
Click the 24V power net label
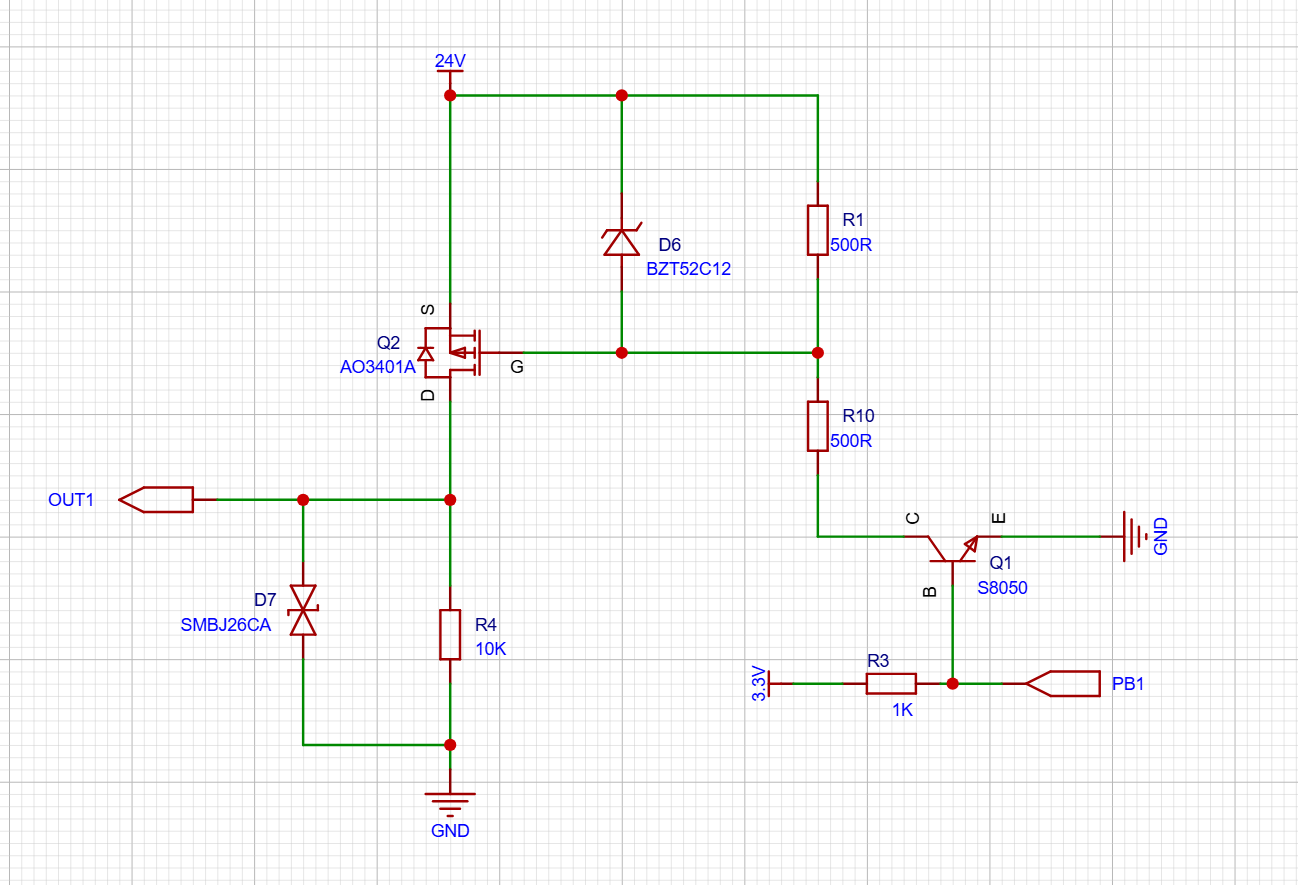pos(450,61)
